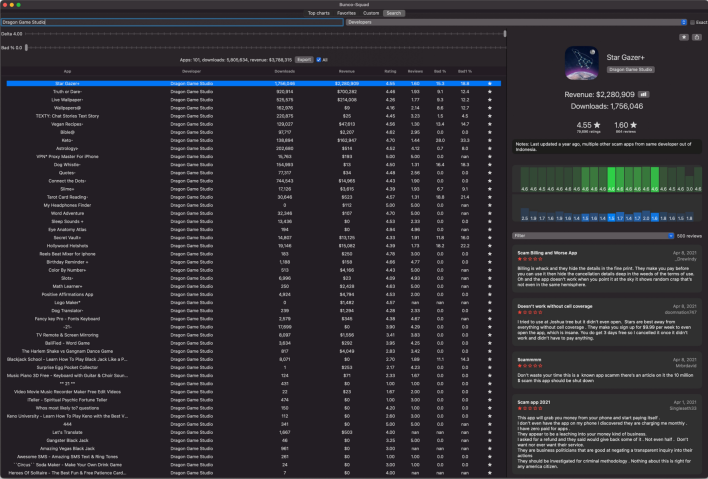Viewport: 708px width, 479px height.
Task: Adjust the Bad % slider handle
Action: (x=26, y=47)
